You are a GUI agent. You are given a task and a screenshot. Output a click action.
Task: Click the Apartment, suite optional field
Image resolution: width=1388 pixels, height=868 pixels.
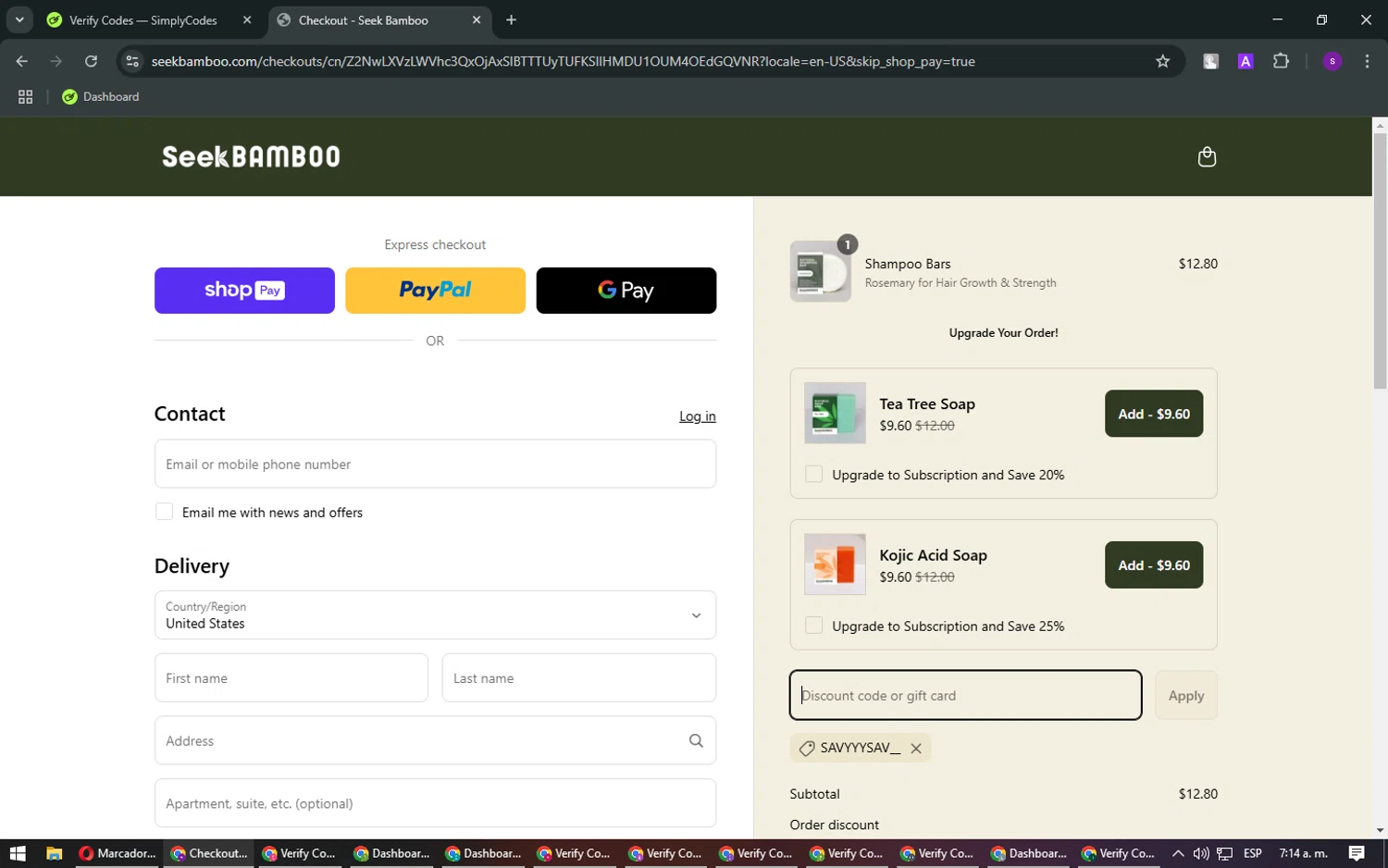(435, 803)
